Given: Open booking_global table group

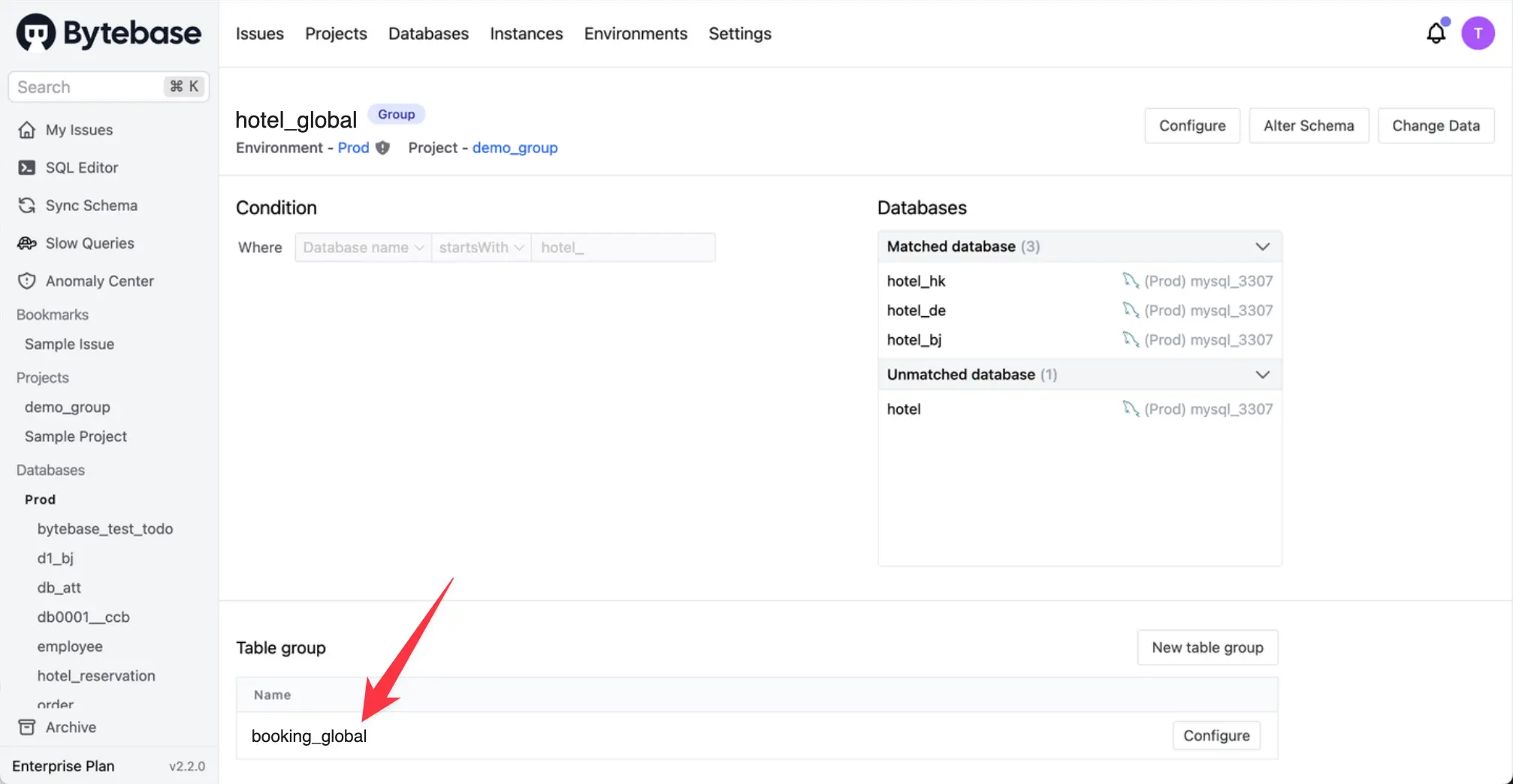Looking at the screenshot, I should [309, 736].
